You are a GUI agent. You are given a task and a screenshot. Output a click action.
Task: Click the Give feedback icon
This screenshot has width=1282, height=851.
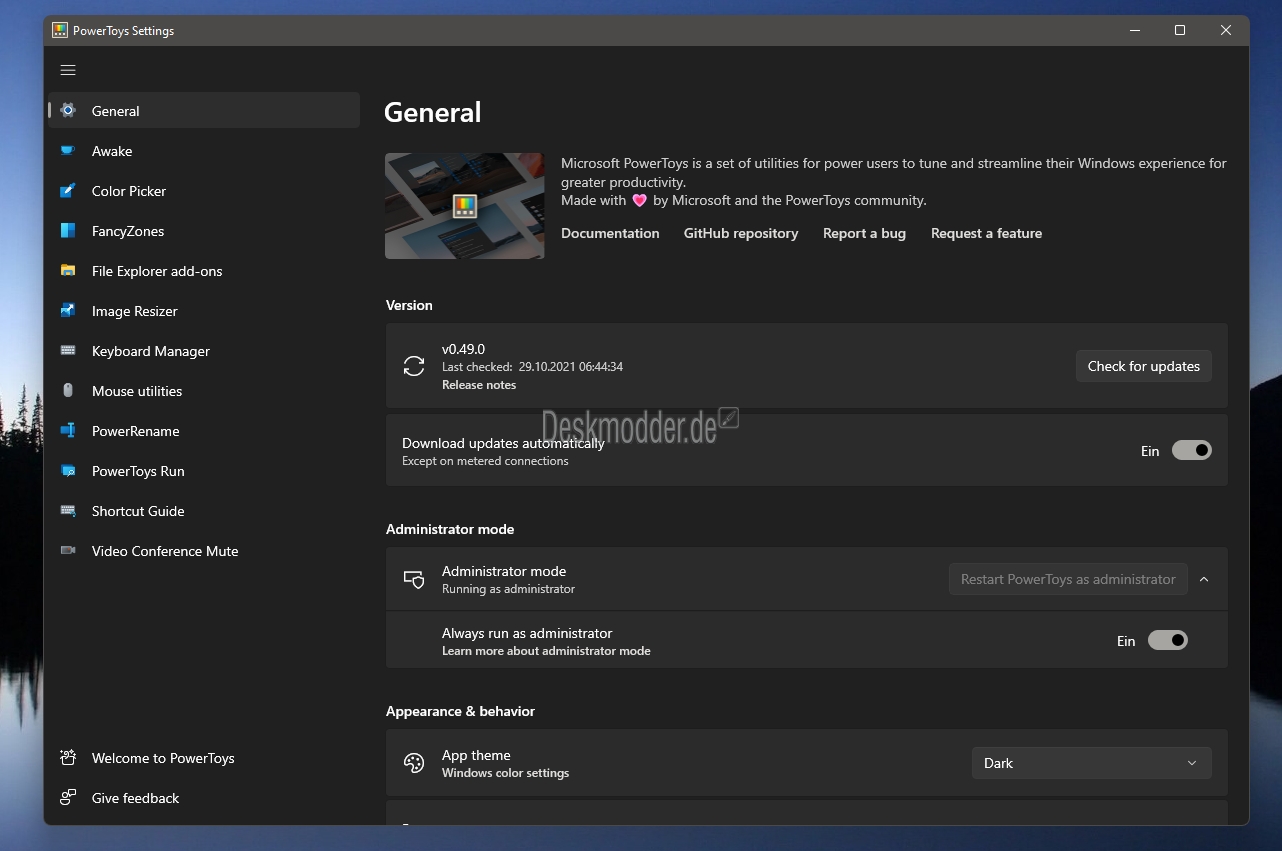68,798
